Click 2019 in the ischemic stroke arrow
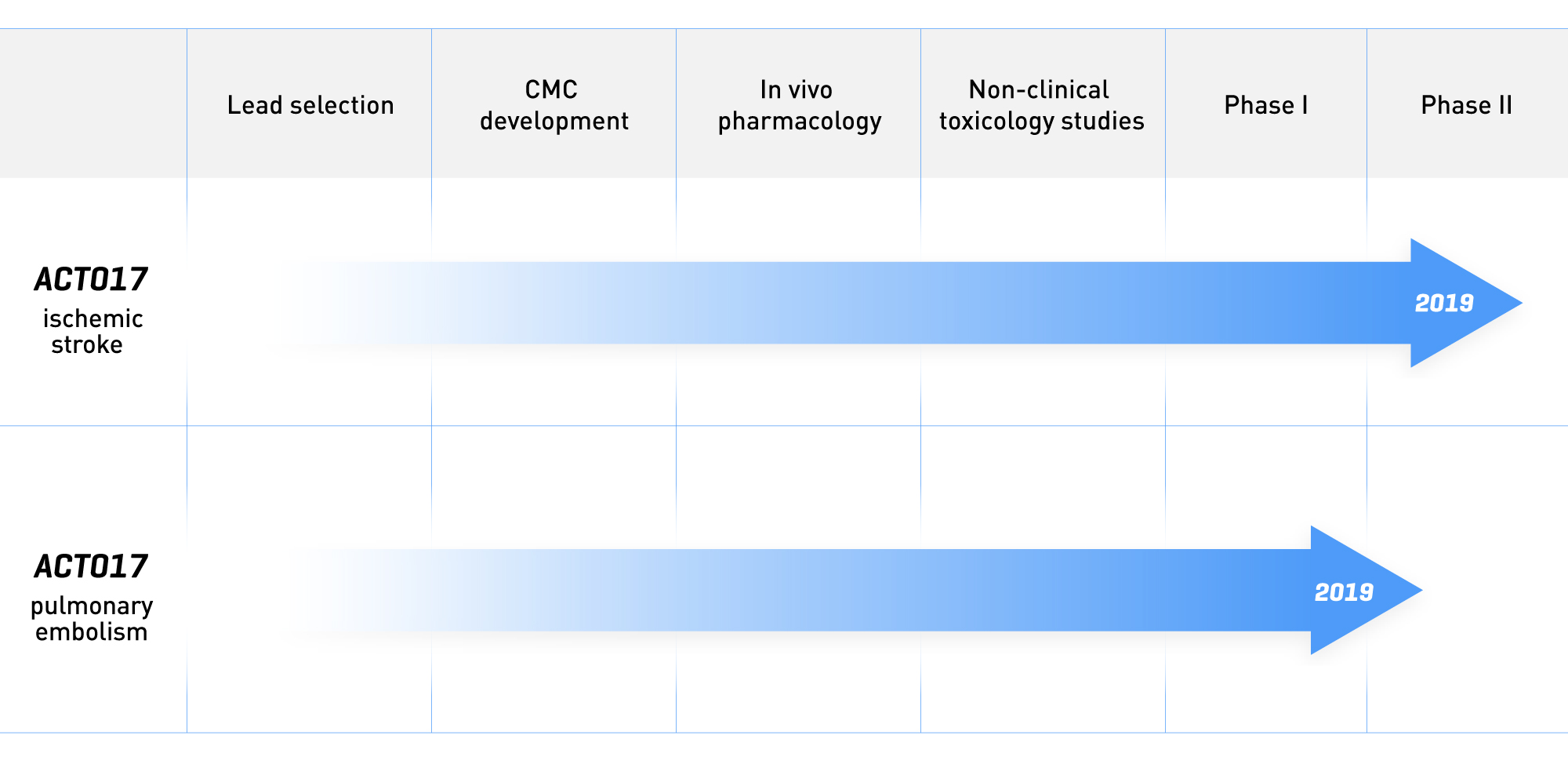The height and width of the screenshot is (764, 1568). click(1444, 303)
